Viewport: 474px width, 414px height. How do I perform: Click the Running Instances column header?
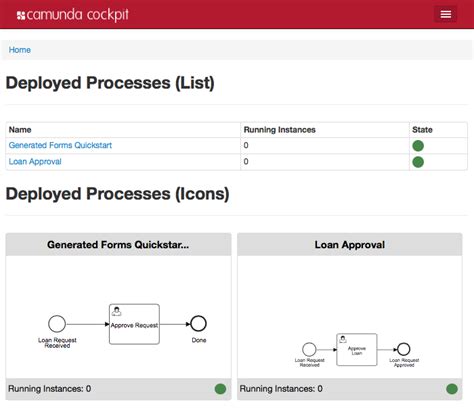[x=280, y=130]
